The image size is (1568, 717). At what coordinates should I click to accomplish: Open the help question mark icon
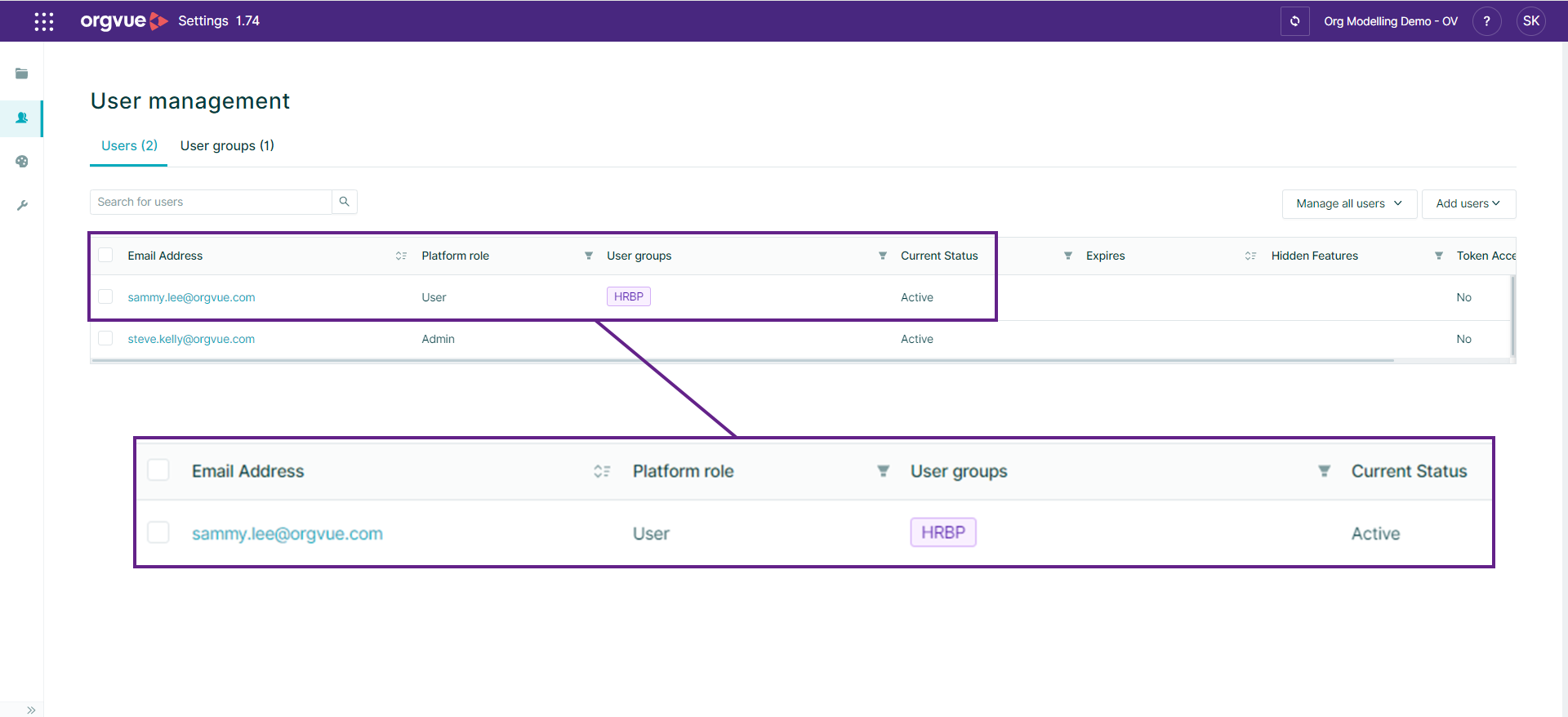coord(1486,21)
